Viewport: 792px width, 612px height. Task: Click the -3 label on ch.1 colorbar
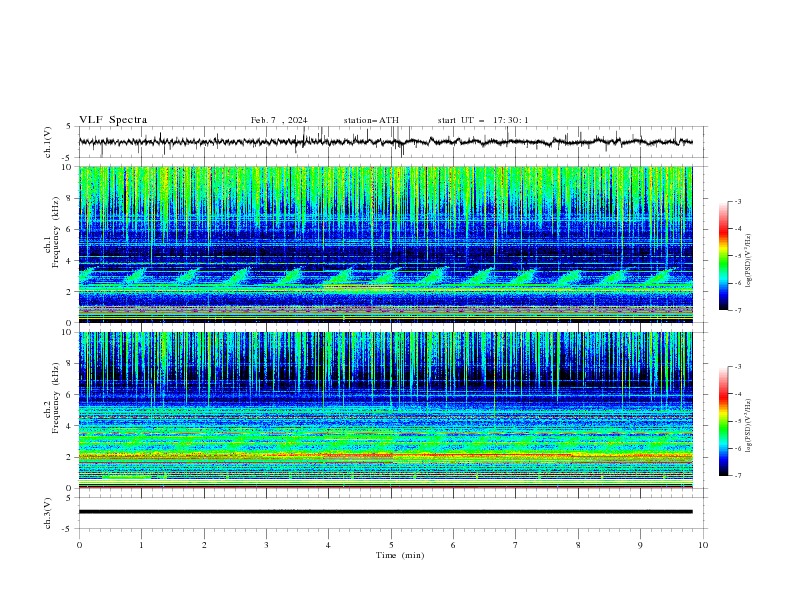click(x=737, y=201)
